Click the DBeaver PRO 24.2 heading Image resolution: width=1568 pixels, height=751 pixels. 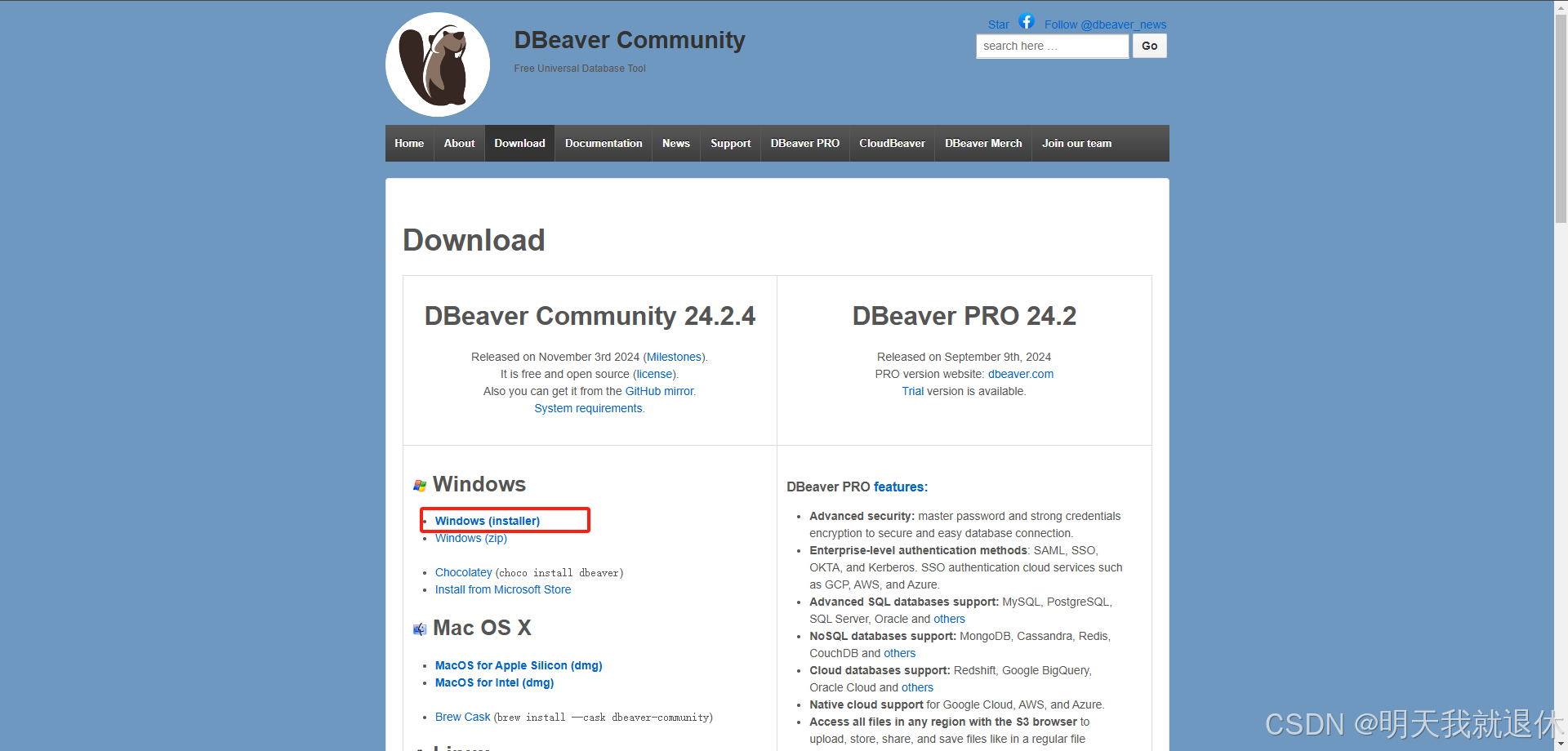(964, 316)
